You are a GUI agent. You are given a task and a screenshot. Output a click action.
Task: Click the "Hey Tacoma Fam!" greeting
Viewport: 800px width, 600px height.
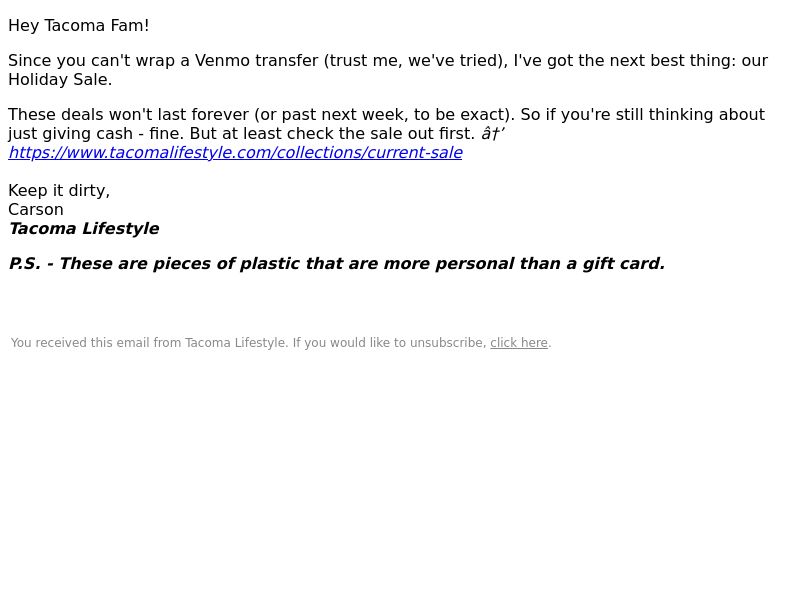pos(79,26)
